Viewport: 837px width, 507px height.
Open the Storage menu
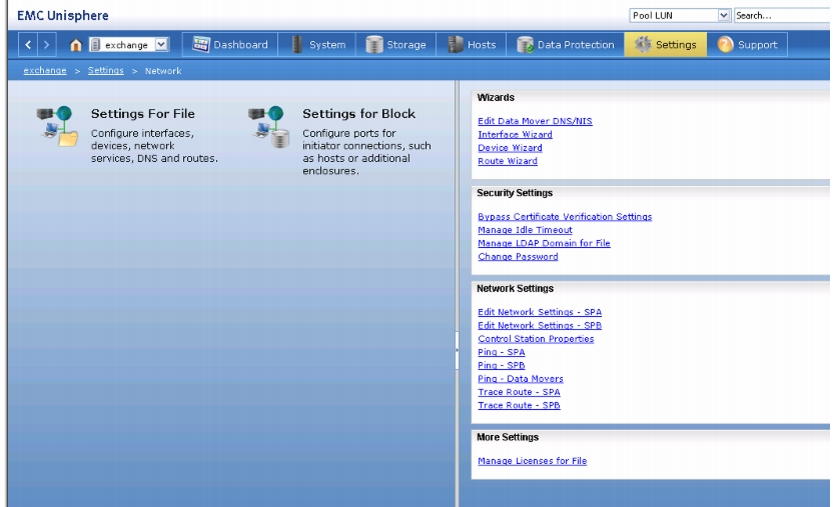point(396,45)
